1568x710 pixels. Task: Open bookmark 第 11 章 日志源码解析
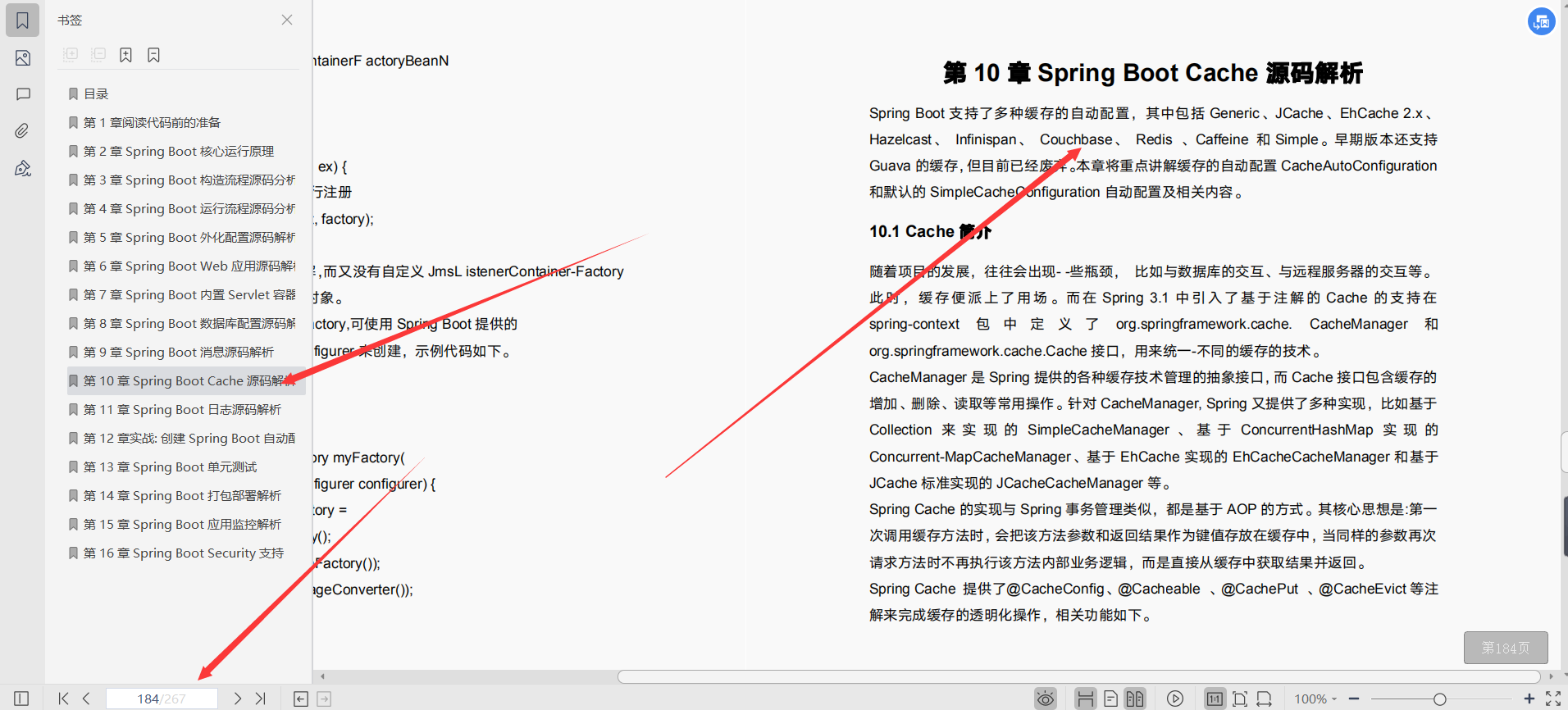click(x=182, y=409)
